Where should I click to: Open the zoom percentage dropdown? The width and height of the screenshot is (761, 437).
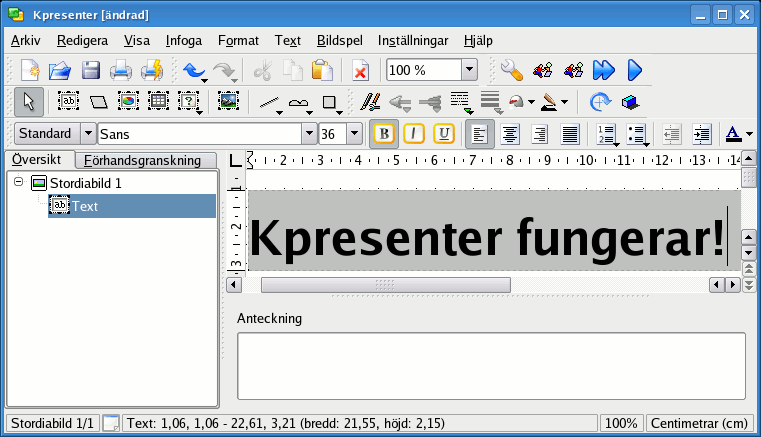tap(469, 70)
